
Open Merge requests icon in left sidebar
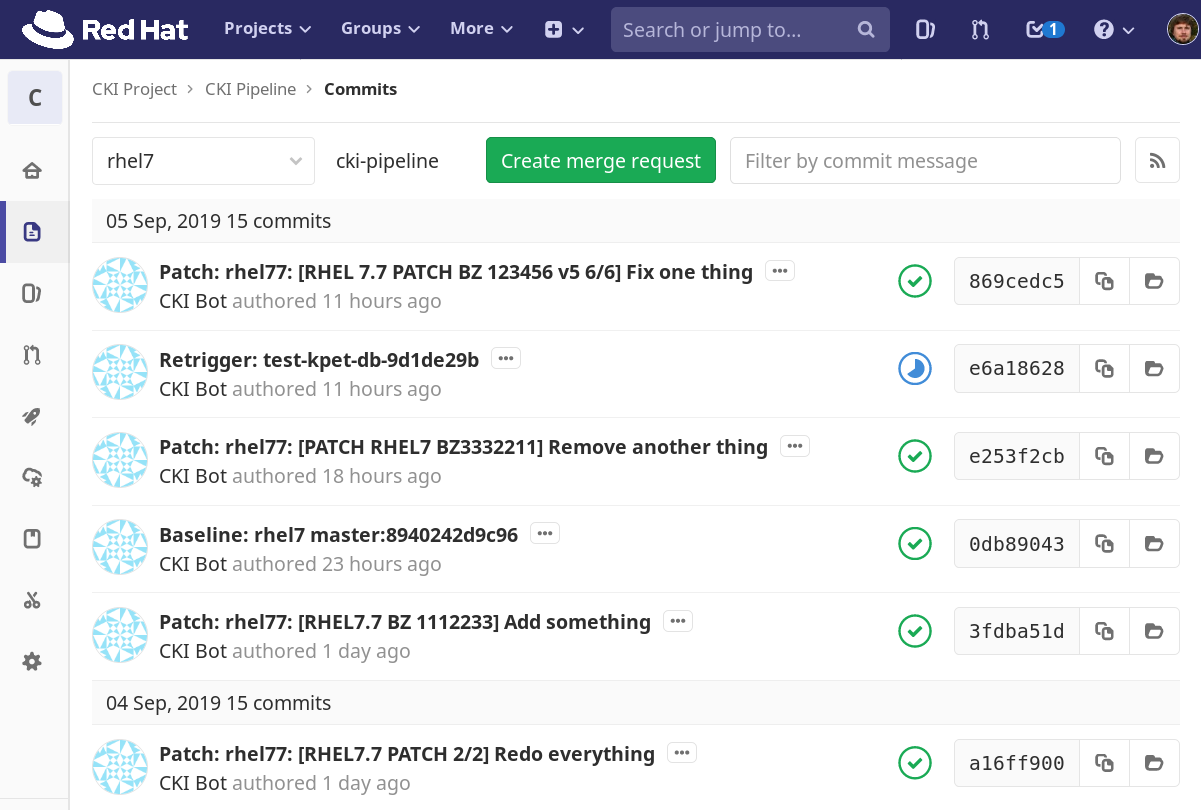click(x=32, y=355)
